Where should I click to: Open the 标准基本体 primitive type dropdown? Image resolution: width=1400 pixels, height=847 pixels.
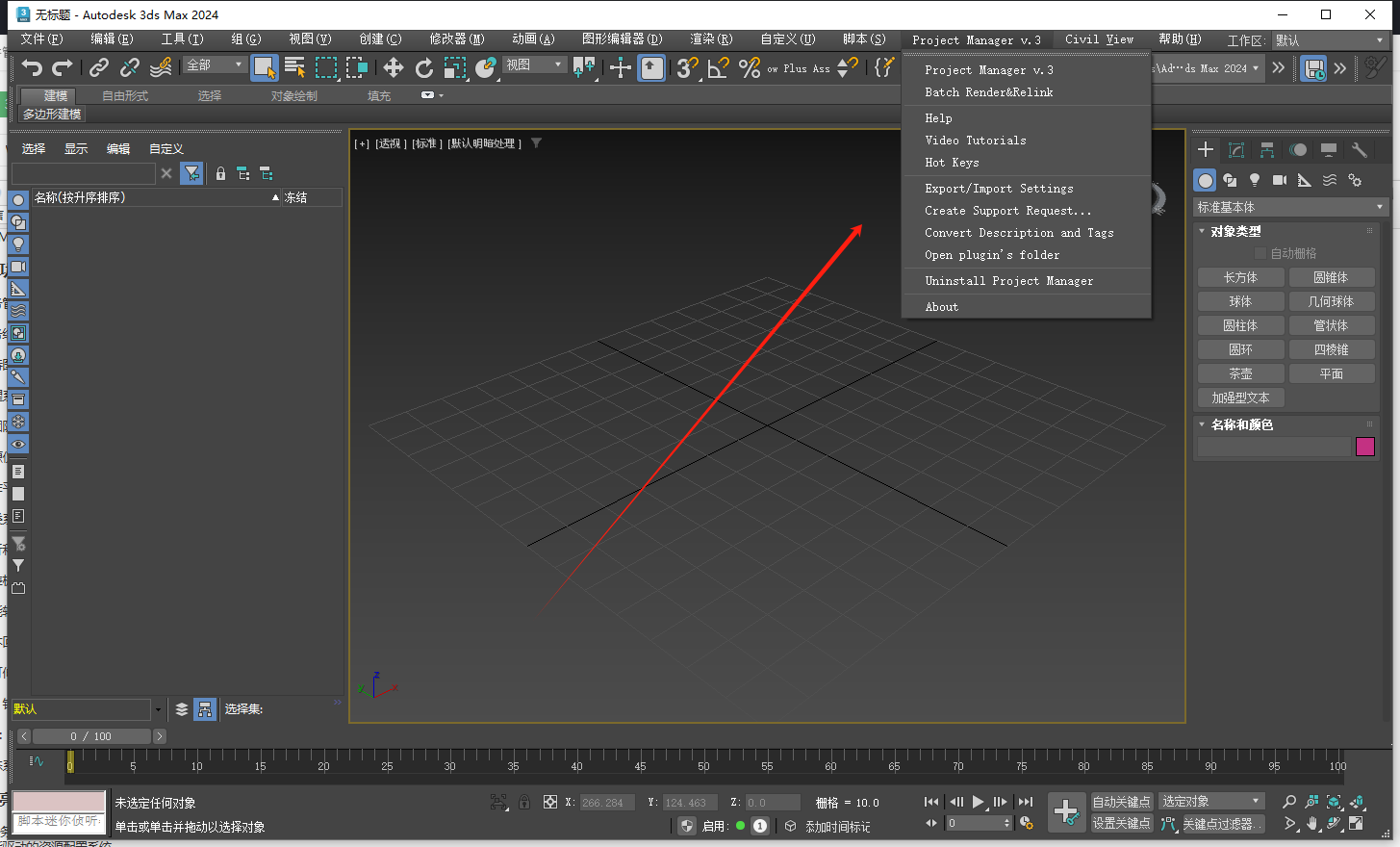[x=1289, y=207]
